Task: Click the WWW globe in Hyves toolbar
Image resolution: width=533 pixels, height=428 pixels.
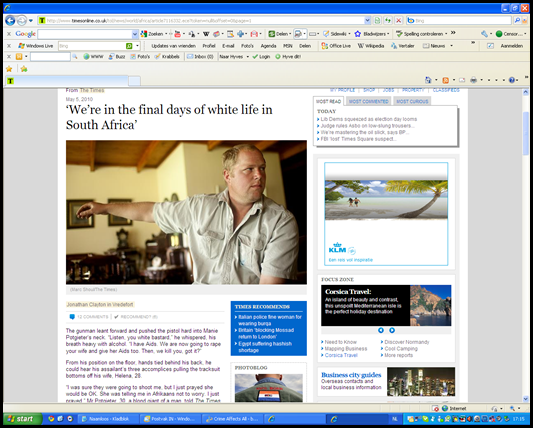Action: tap(93, 57)
